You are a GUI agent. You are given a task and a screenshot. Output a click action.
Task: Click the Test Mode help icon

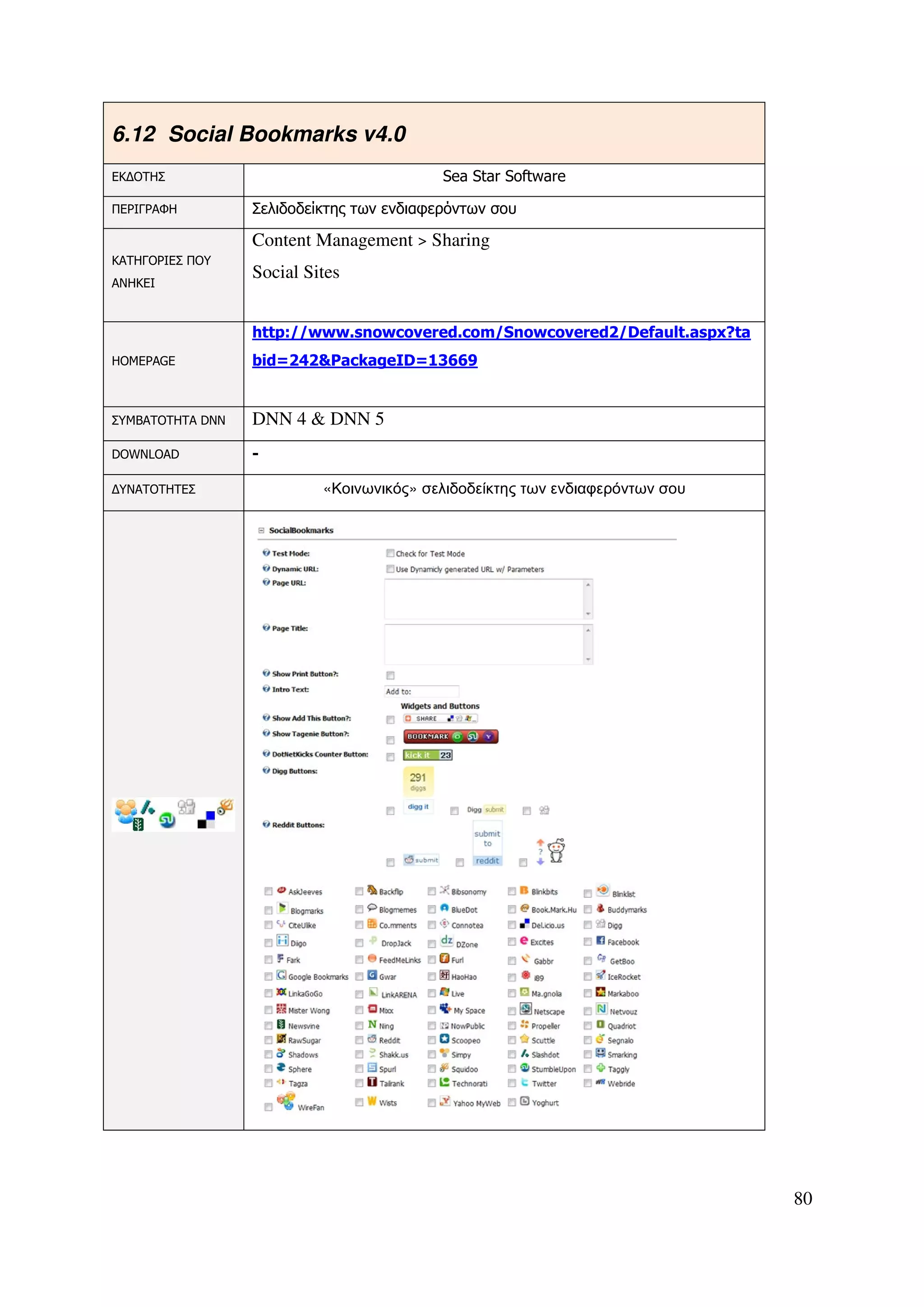pos(266,553)
